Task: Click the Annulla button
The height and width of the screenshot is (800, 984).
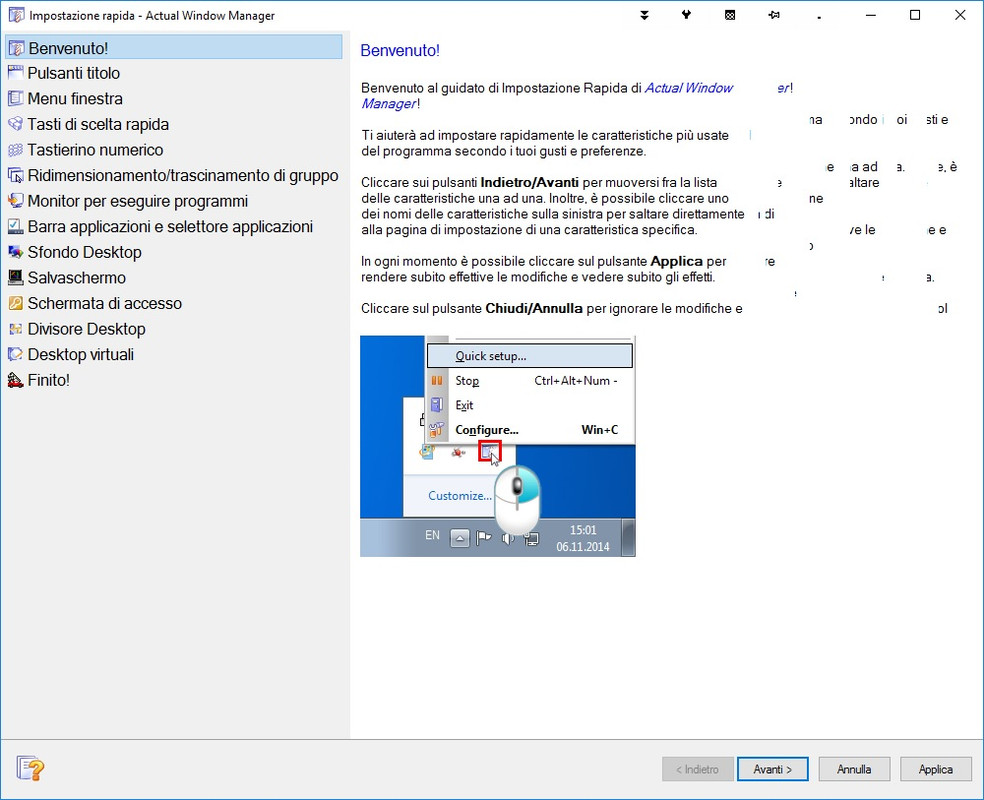Action: click(x=854, y=769)
